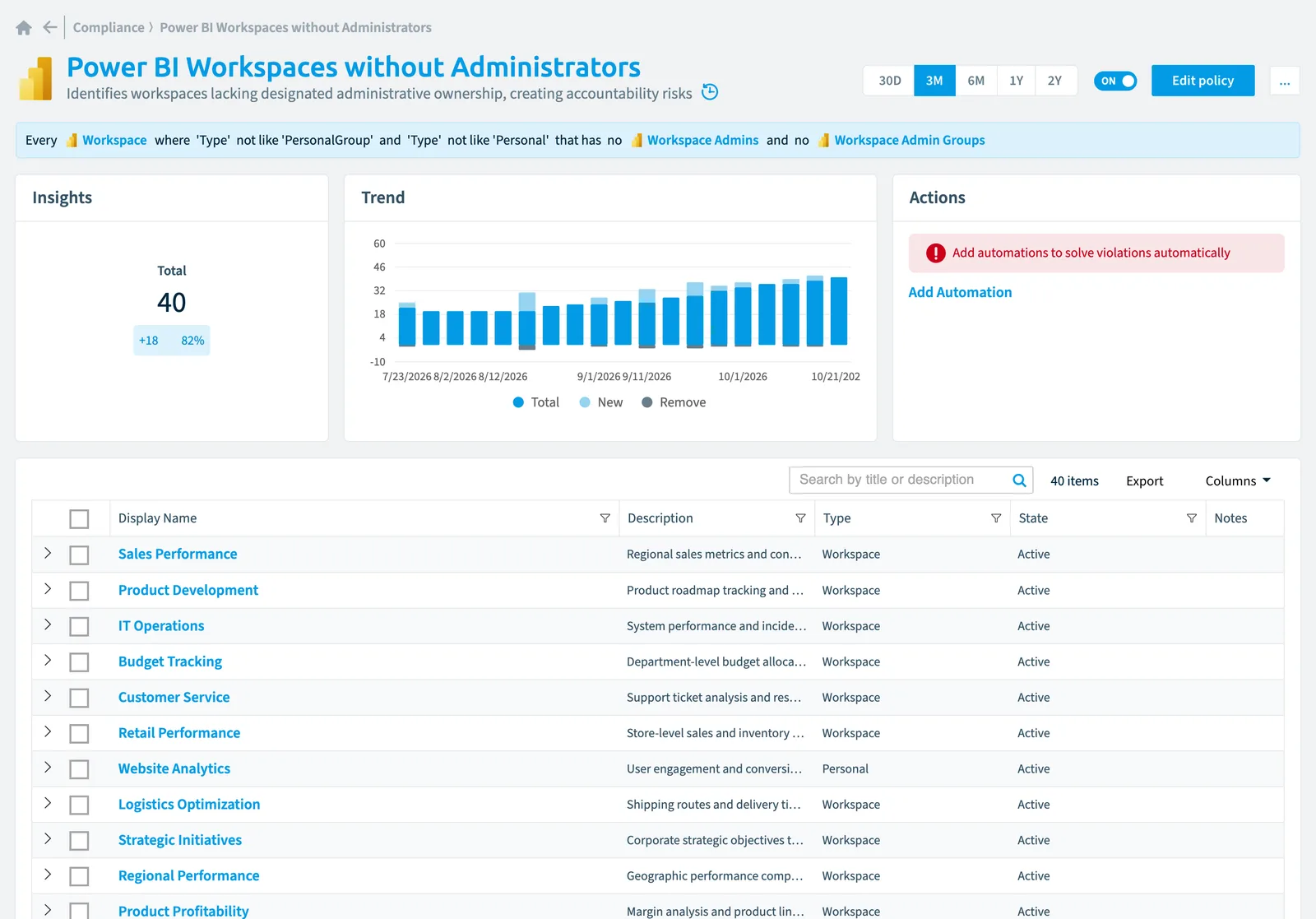Select the IT Operations row checkbox
The width and height of the screenshot is (1316, 919).
click(x=79, y=627)
